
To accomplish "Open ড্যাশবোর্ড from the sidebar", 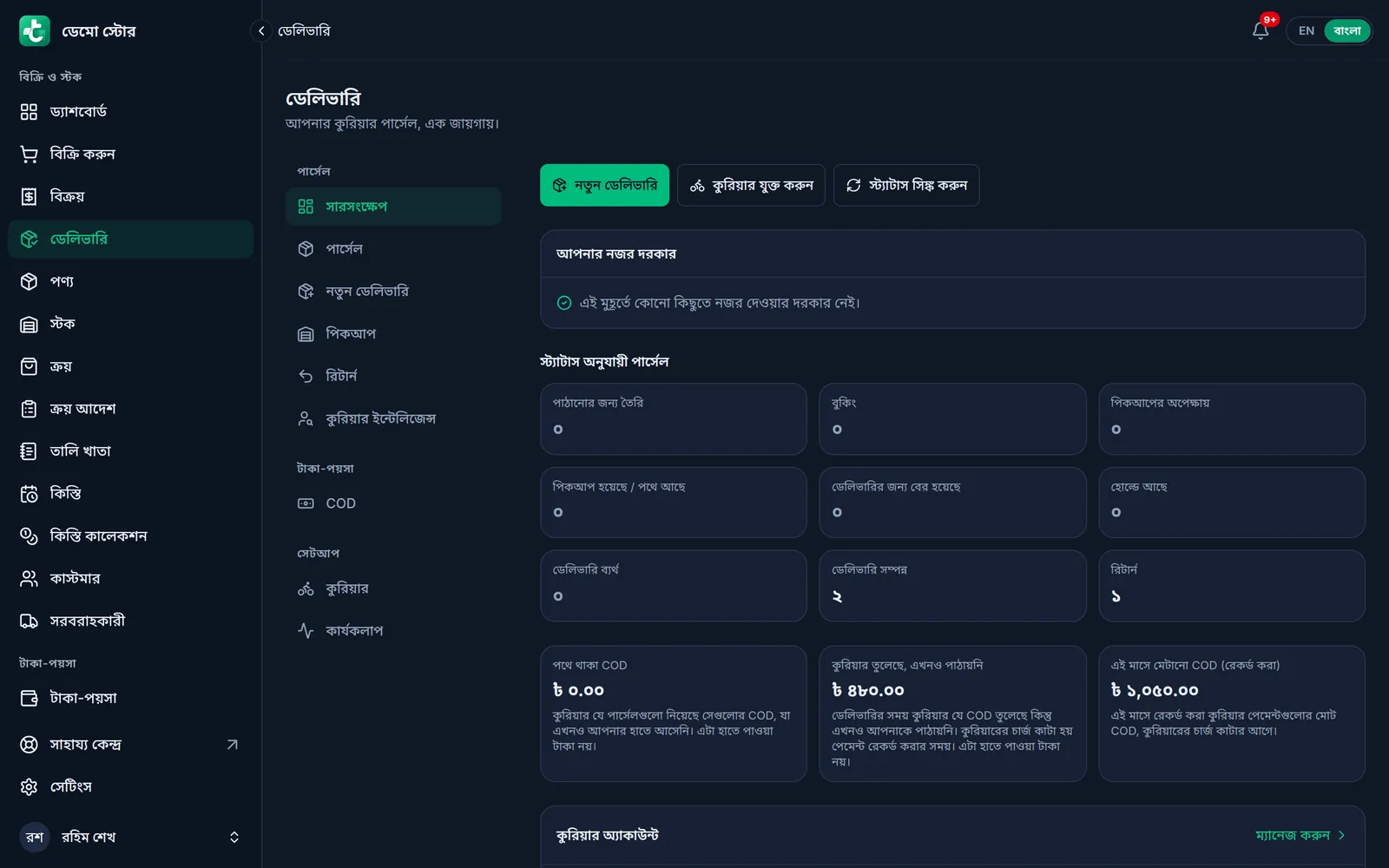I will 130,111.
